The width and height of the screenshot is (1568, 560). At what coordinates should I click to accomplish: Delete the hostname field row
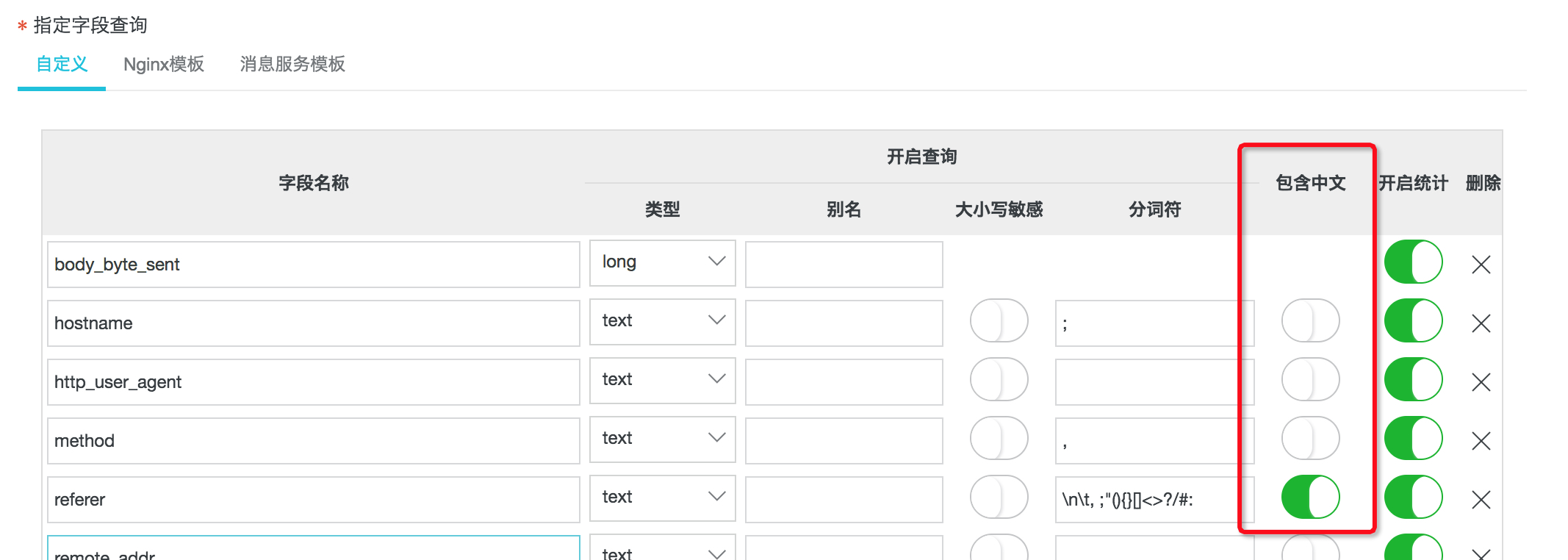click(x=1481, y=323)
